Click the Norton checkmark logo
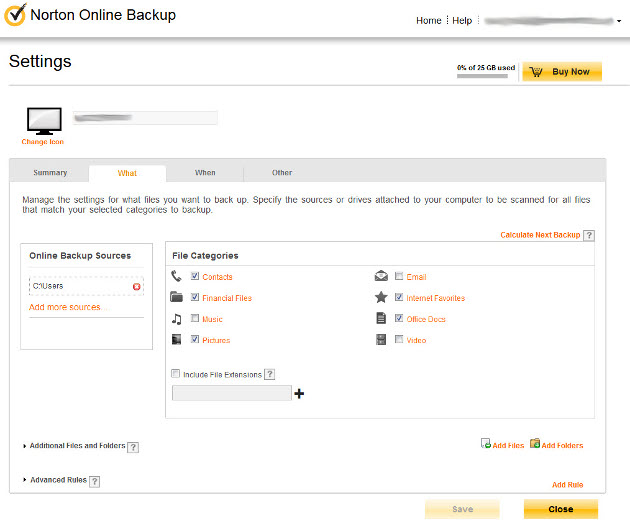Screen dimensions: 630x526 15,14
